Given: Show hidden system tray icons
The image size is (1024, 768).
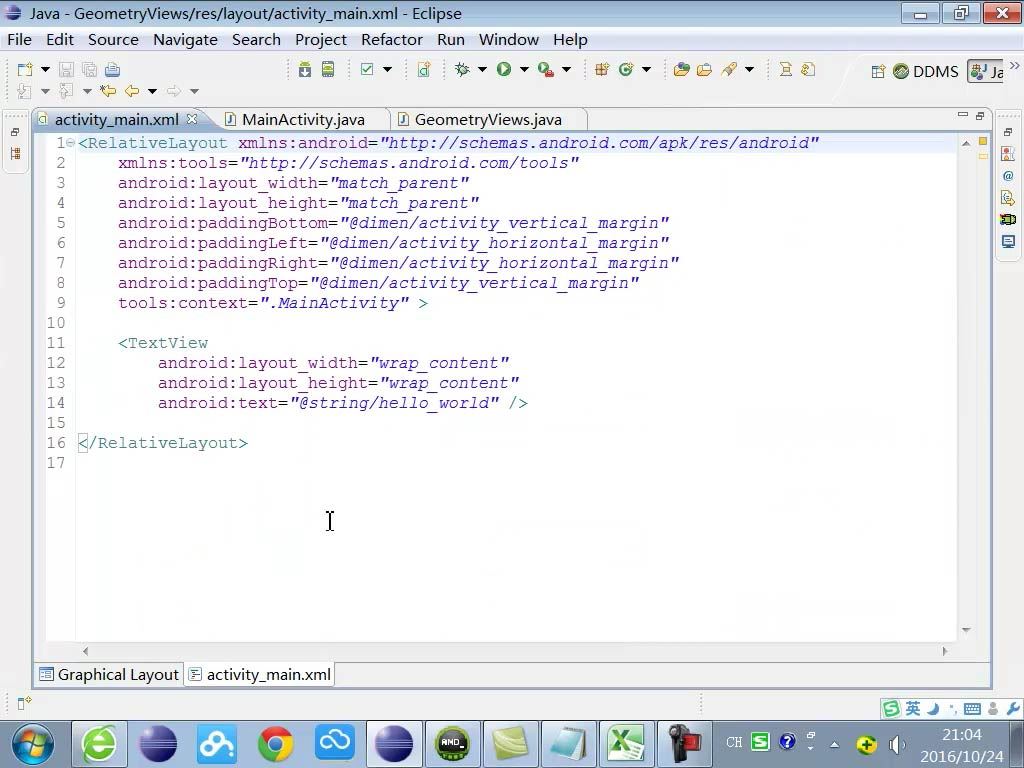Looking at the screenshot, I should coord(835,744).
